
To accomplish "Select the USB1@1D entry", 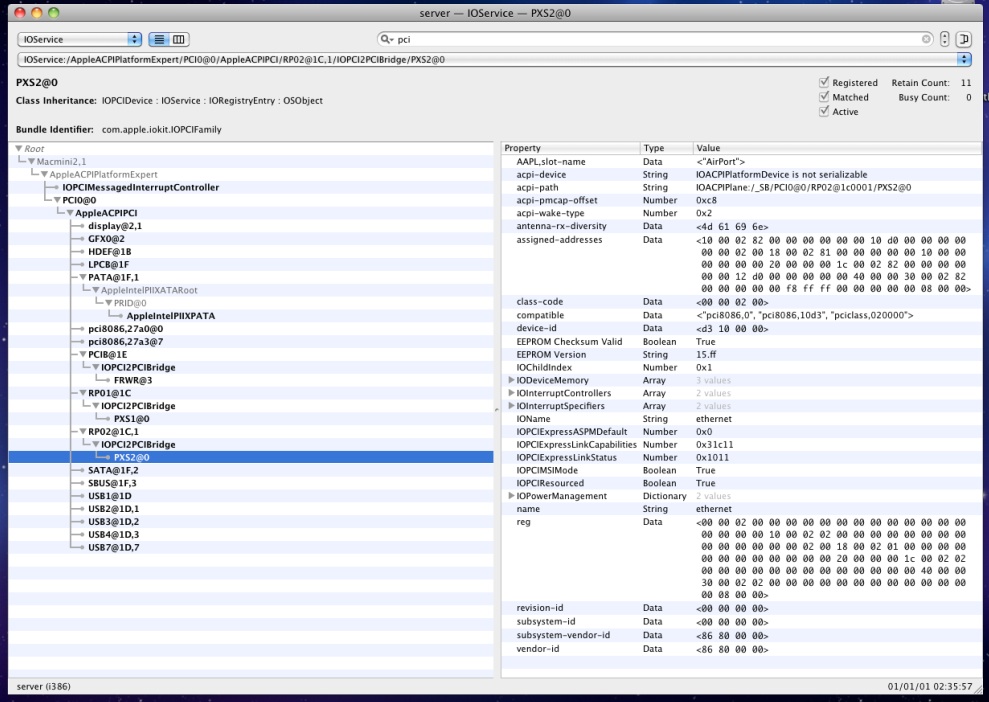I will click(110, 496).
